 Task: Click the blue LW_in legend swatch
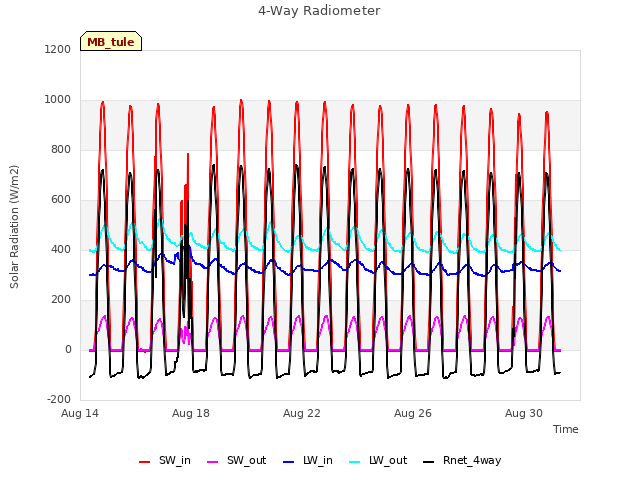[289, 462]
